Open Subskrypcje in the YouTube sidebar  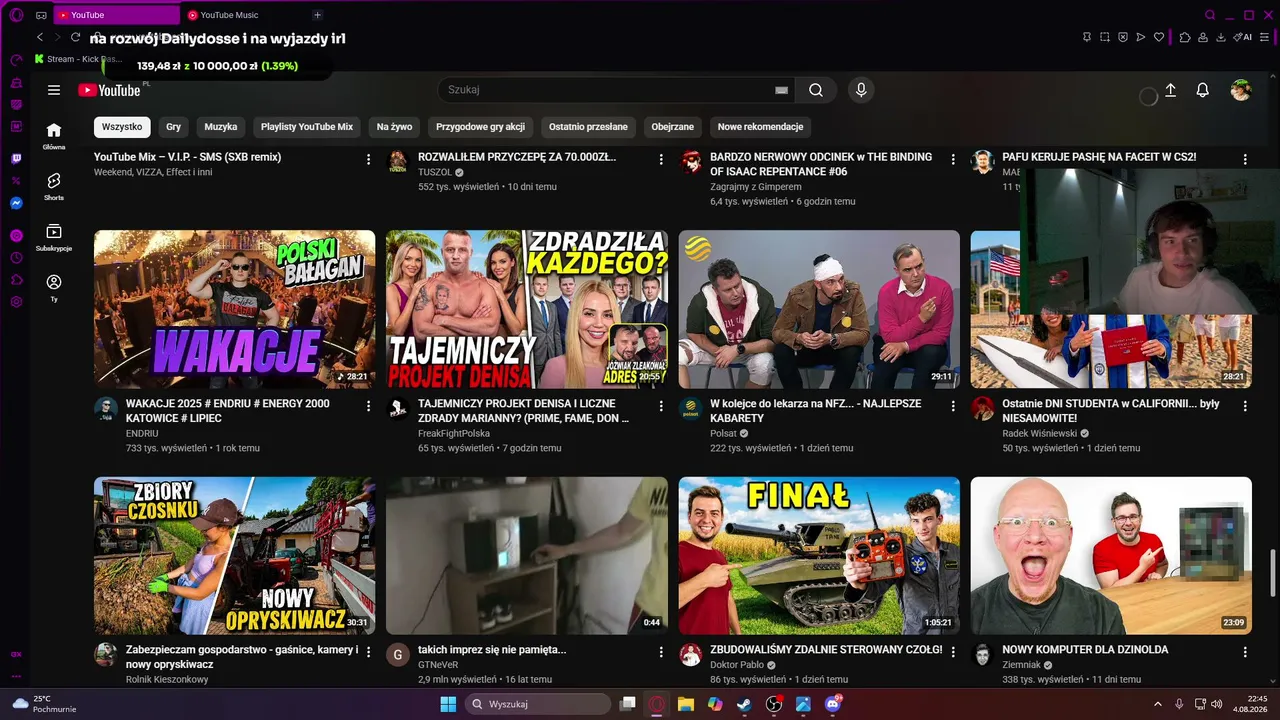[54, 237]
